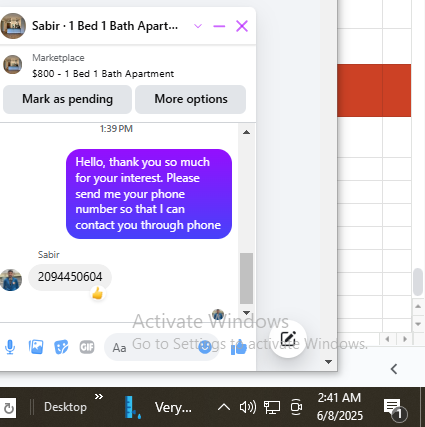This screenshot has width=425, height=427.
Task: Collapse the side panel with the left chevron
Action: [x=394, y=369]
